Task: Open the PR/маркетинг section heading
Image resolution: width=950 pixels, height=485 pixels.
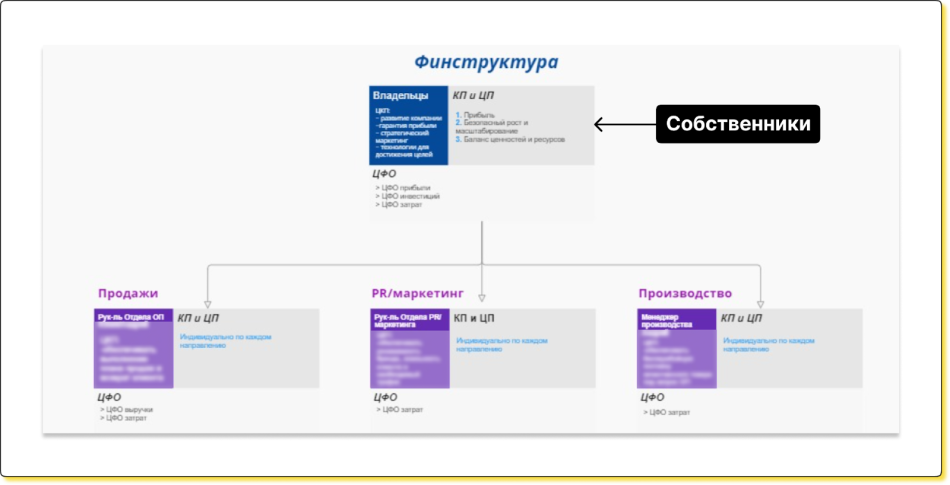Action: (418, 294)
